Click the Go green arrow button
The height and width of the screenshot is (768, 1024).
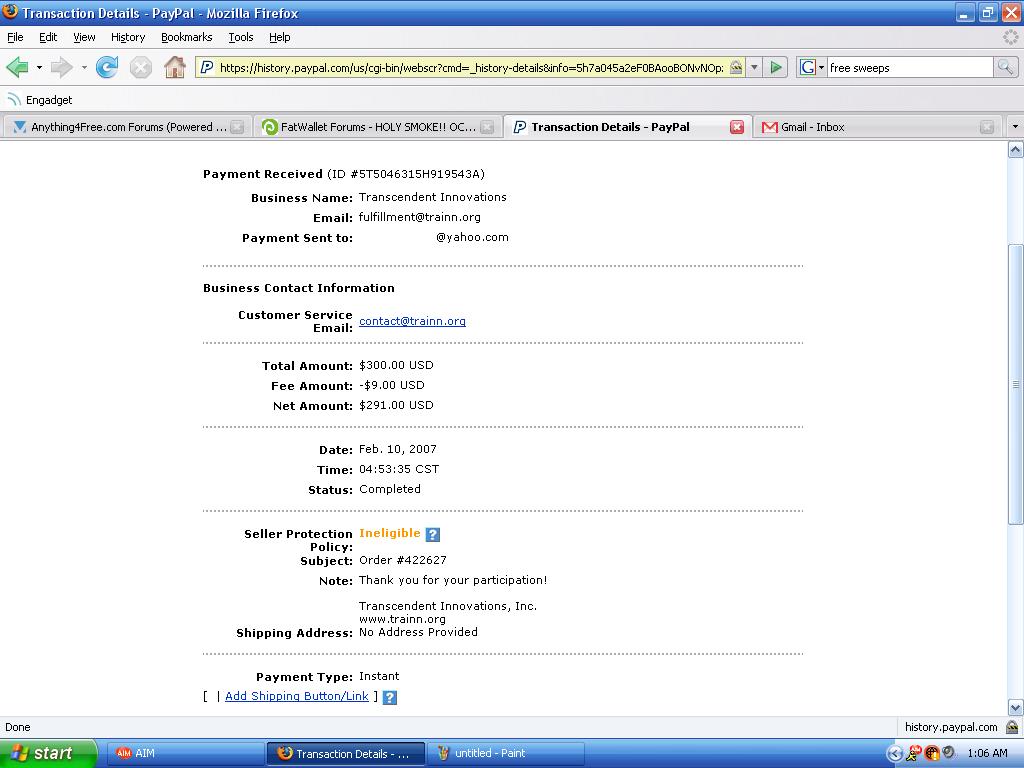[x=776, y=67]
